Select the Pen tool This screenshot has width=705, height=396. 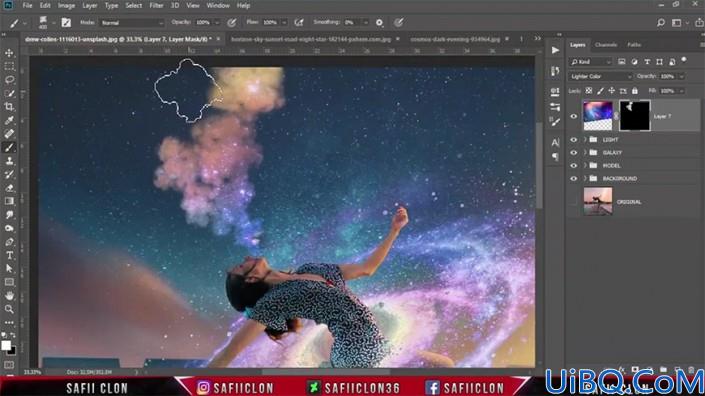(9, 242)
